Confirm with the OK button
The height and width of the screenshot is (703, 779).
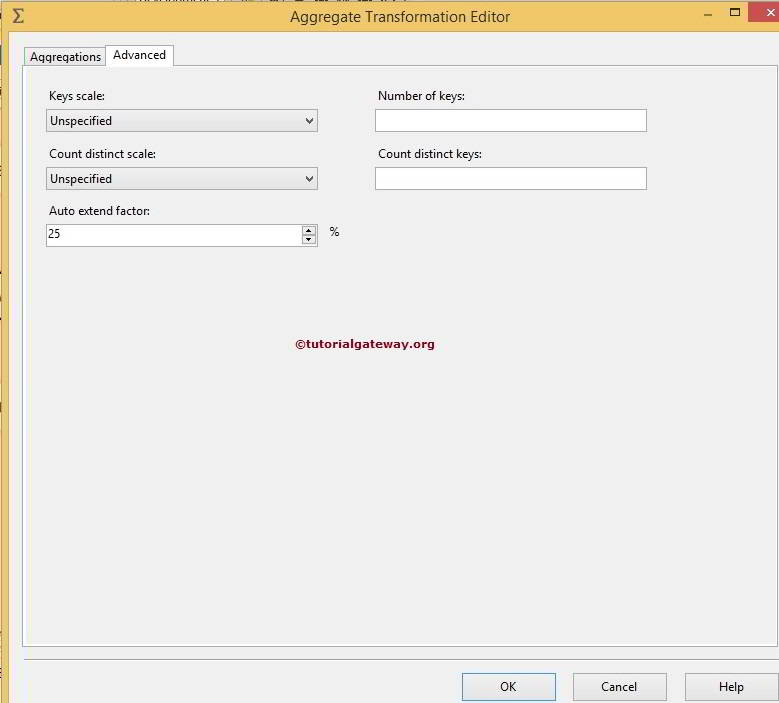pos(509,687)
